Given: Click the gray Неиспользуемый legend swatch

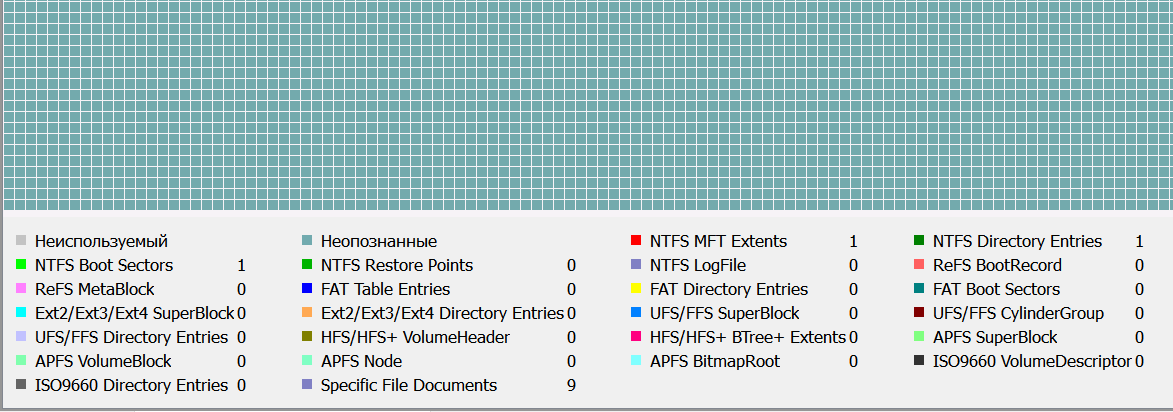Looking at the screenshot, I should point(21,241).
